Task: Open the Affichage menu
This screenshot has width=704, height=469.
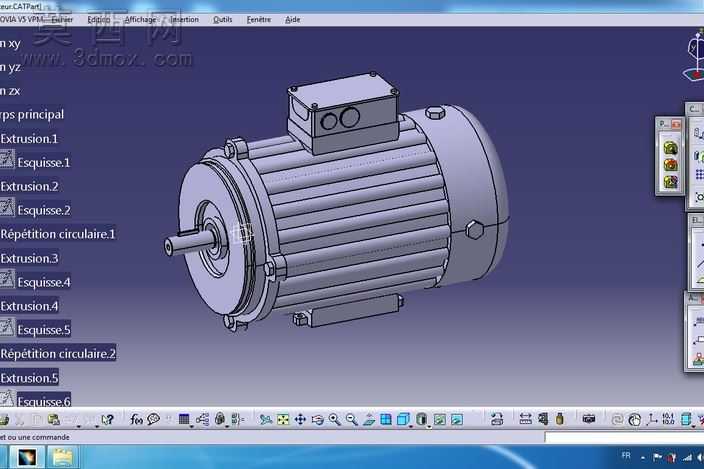Action: click(140, 20)
